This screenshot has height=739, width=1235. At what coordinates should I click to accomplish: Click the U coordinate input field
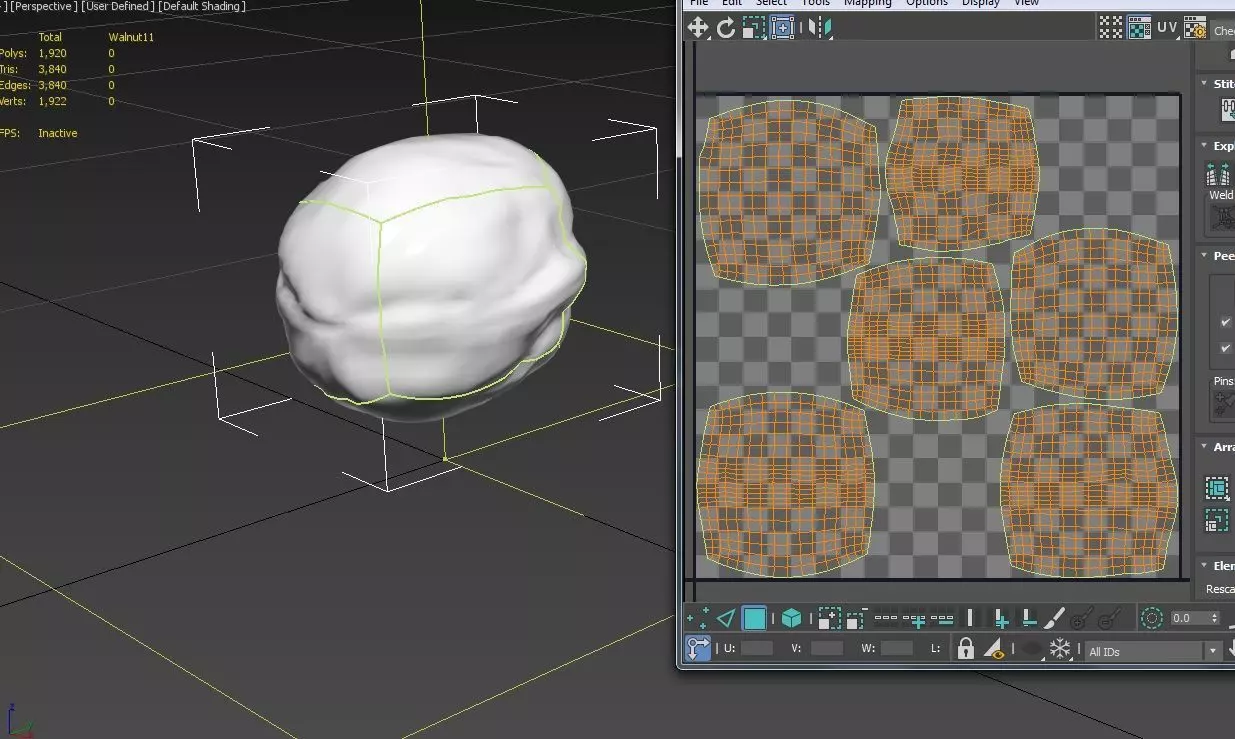pos(756,648)
